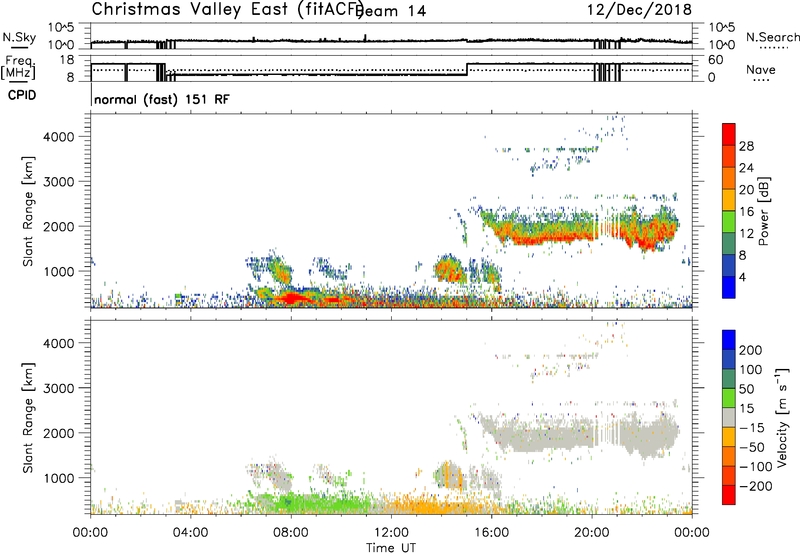
Task: Click the '08:00' time tick label
Action: [x=291, y=533]
